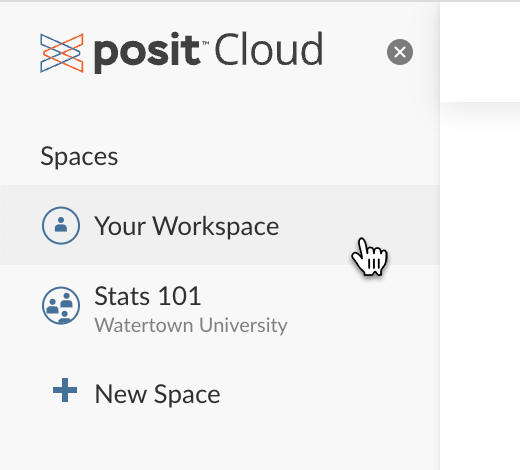Click the Your Workspace person icon
The height and width of the screenshot is (470, 520).
coord(61,225)
